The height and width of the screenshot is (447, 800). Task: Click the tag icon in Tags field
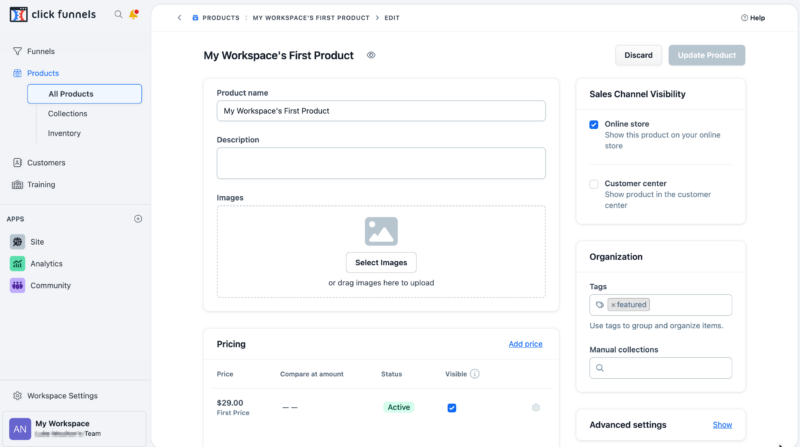point(599,305)
